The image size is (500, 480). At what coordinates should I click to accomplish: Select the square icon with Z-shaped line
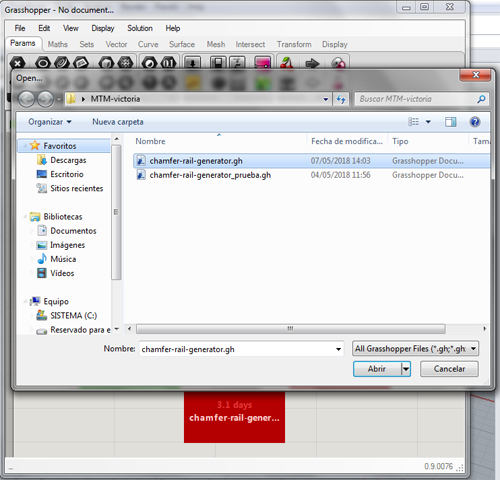point(237,63)
